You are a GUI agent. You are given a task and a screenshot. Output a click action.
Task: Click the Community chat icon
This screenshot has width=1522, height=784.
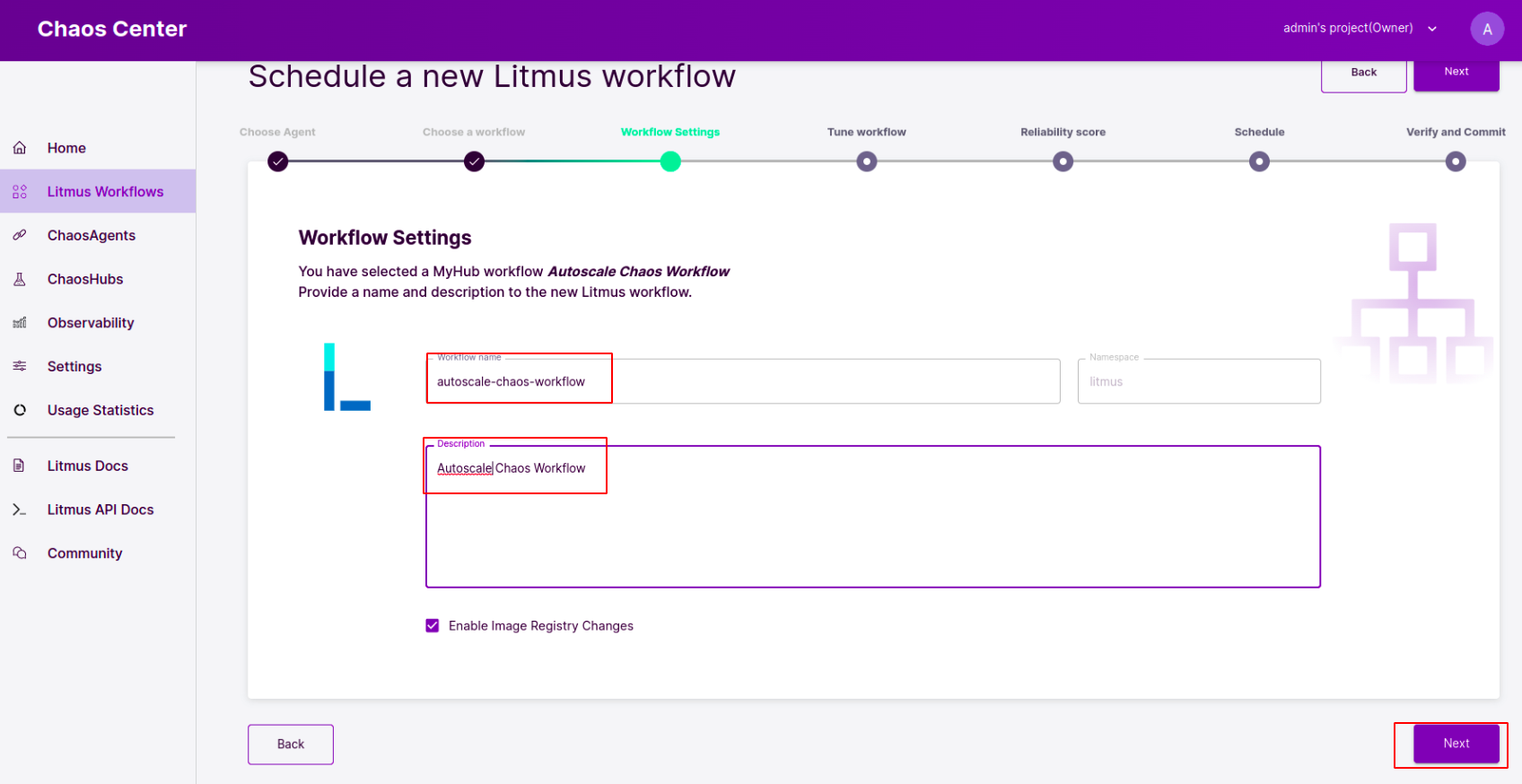[x=19, y=553]
